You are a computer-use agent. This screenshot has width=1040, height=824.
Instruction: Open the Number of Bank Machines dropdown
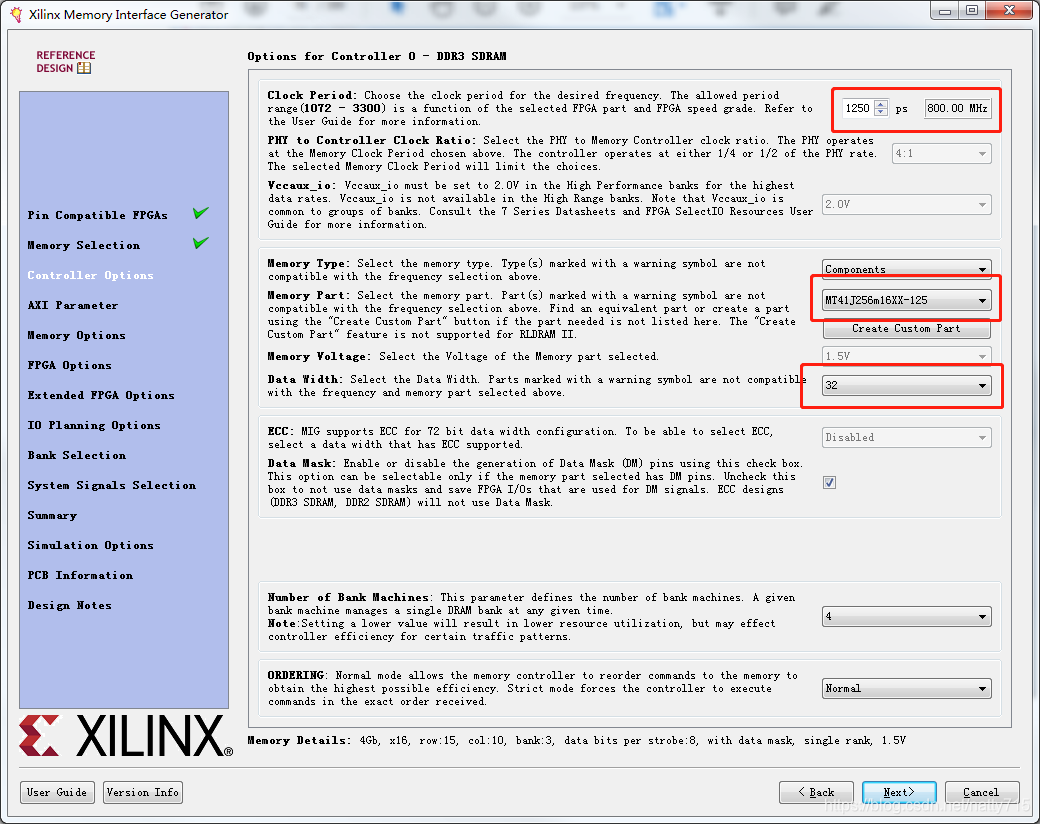907,616
